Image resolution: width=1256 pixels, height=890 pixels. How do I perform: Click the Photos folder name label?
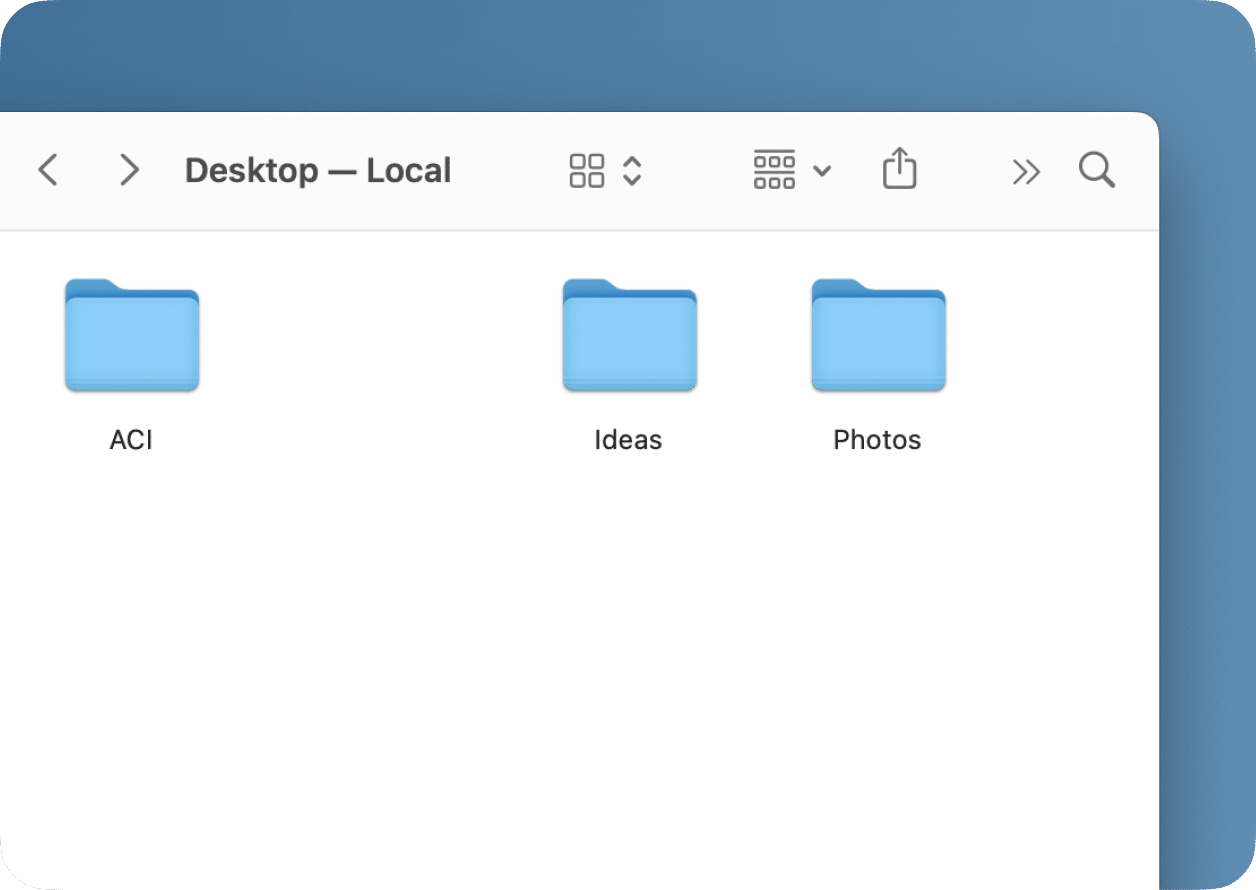877,440
